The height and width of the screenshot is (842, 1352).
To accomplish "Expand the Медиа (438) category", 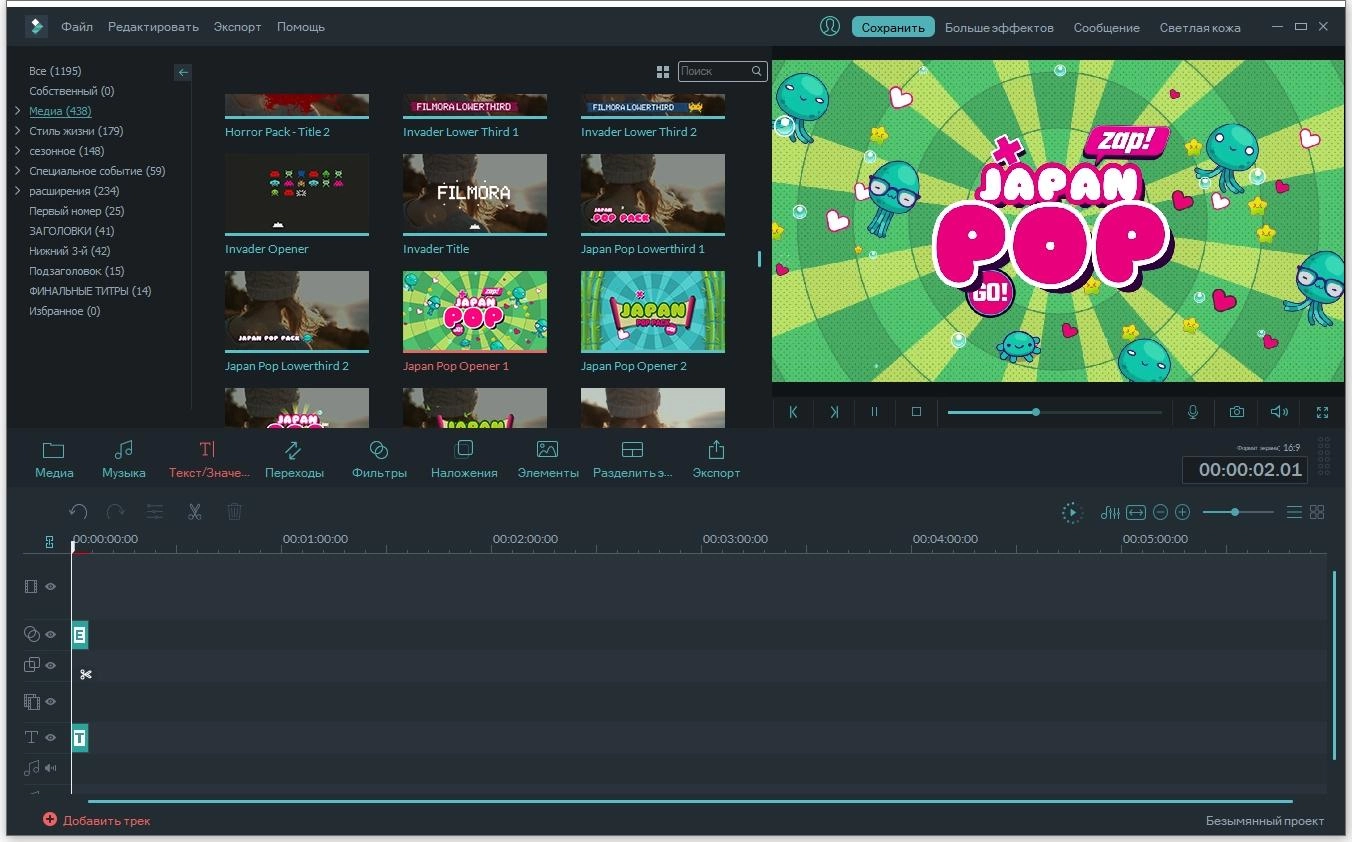I will pyautogui.click(x=18, y=111).
